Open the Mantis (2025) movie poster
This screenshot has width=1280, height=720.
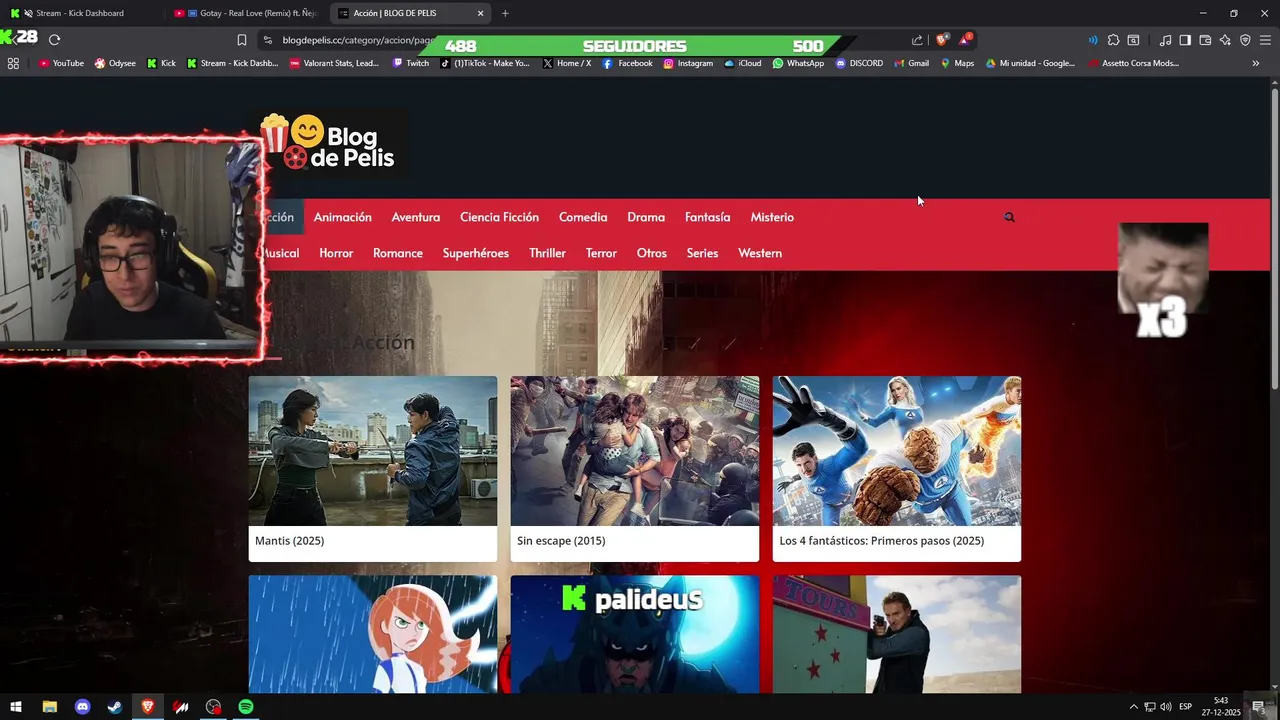[x=373, y=451]
